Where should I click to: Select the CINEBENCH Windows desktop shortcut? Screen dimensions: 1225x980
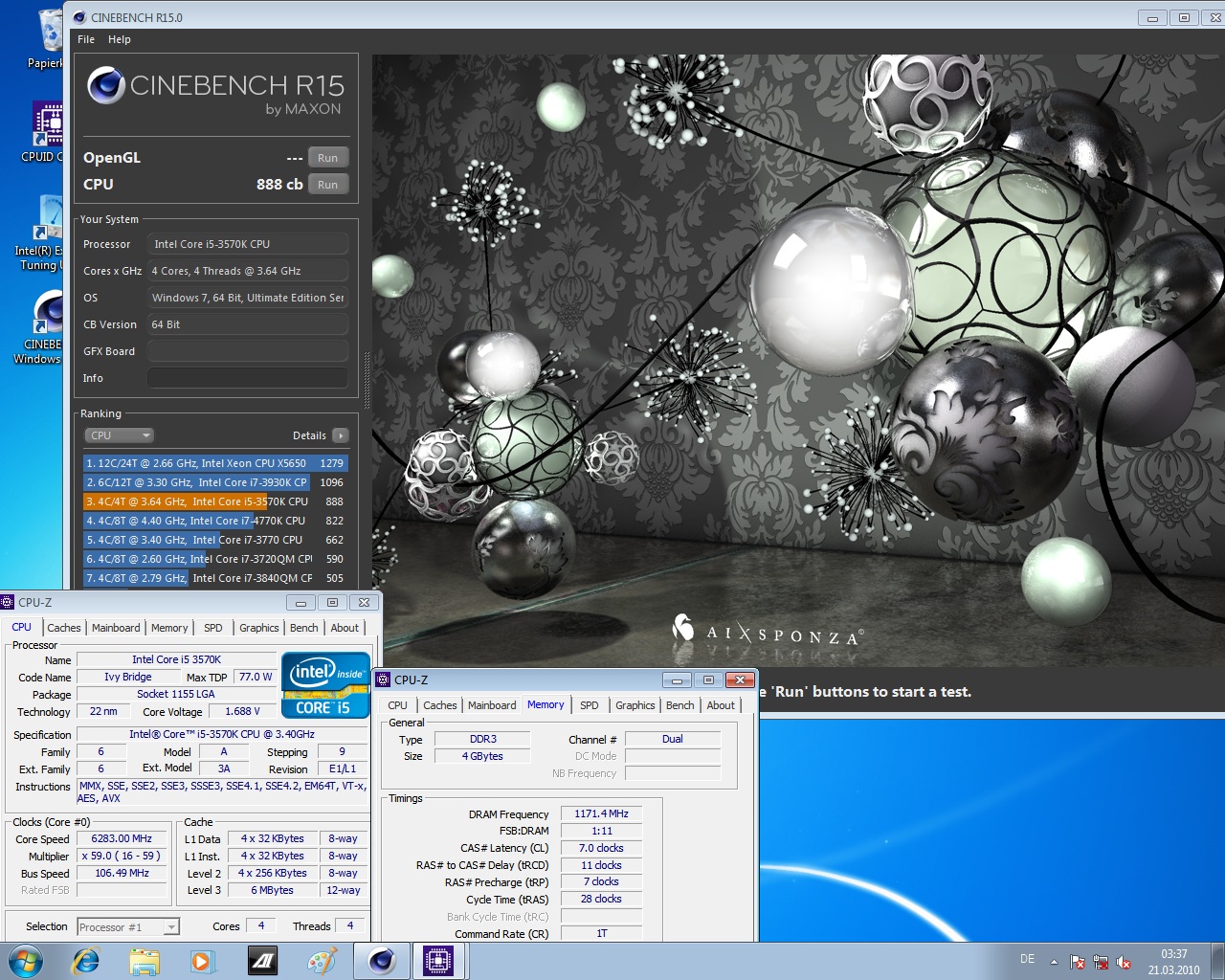coord(40,327)
